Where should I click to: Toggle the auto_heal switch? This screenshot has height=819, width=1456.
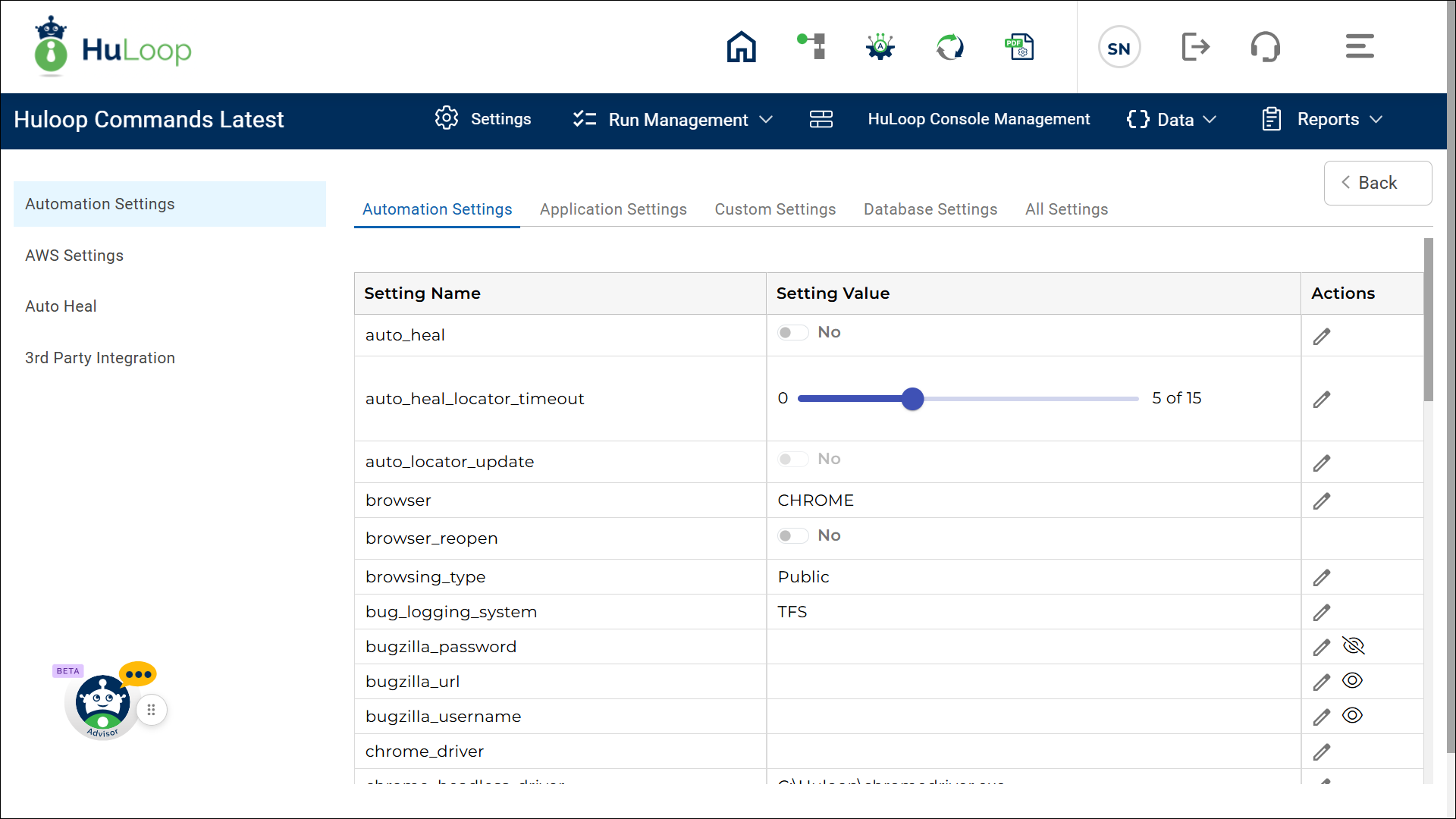point(792,333)
